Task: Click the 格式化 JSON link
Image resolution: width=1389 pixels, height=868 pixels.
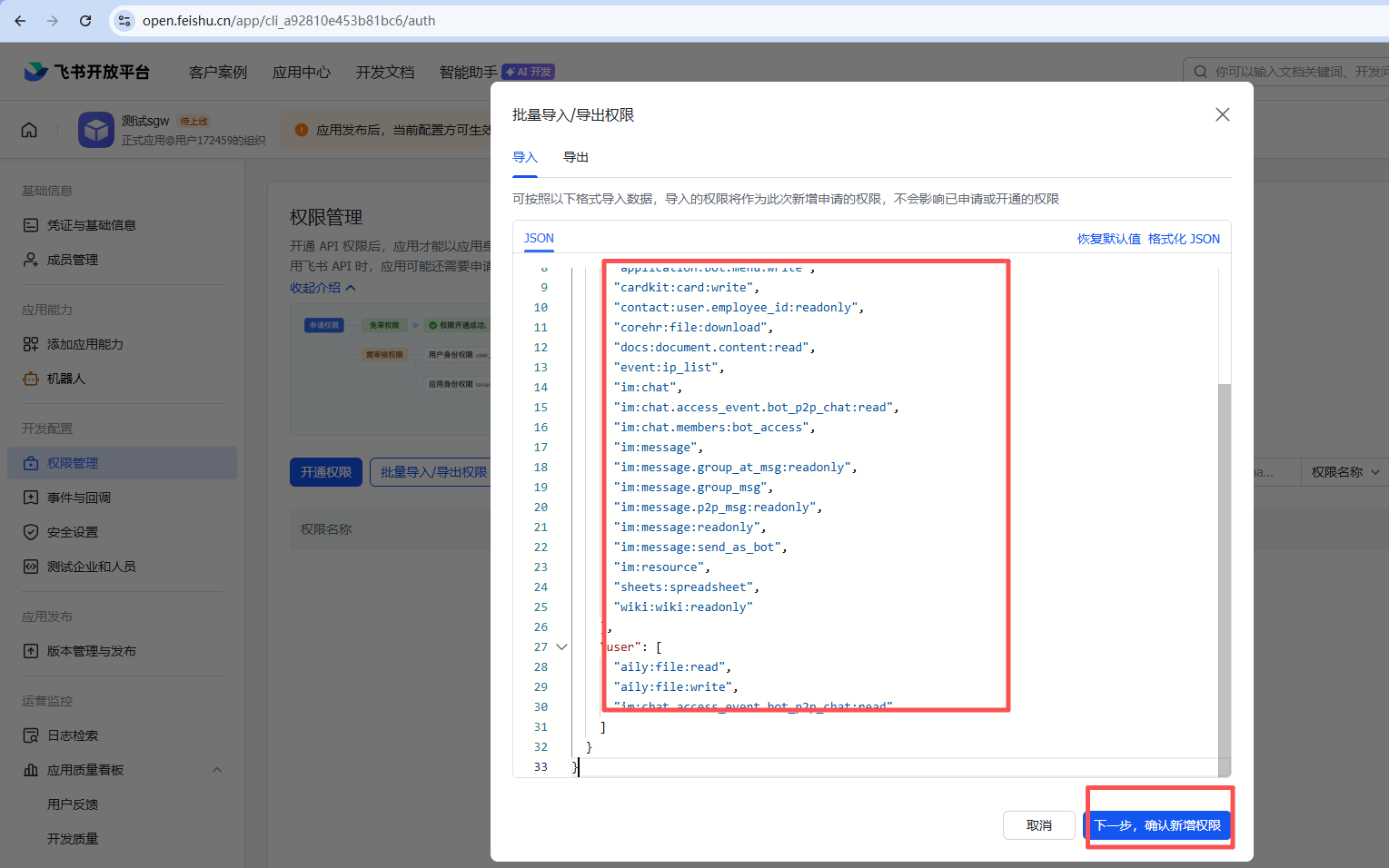Action: tap(1184, 238)
